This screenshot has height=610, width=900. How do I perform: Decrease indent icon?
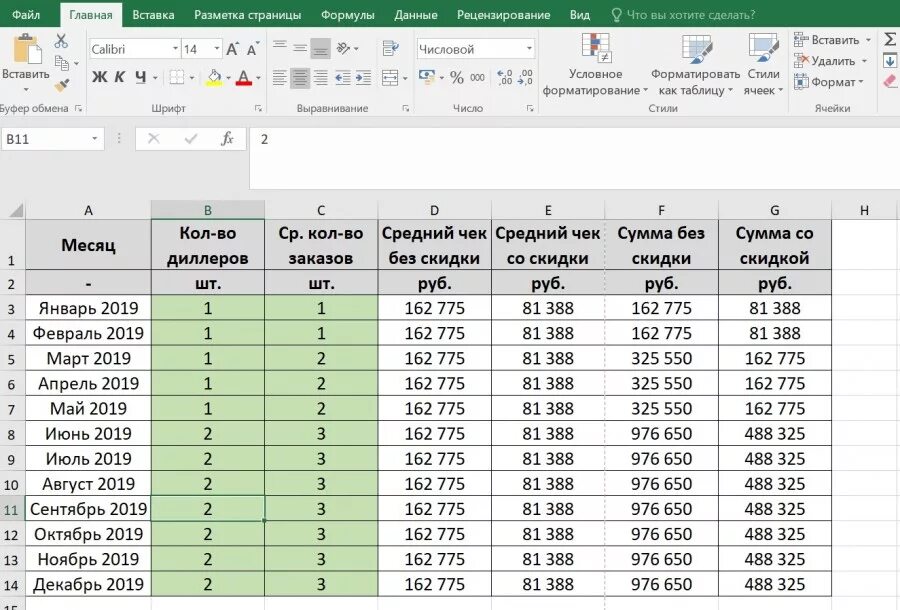pos(343,77)
